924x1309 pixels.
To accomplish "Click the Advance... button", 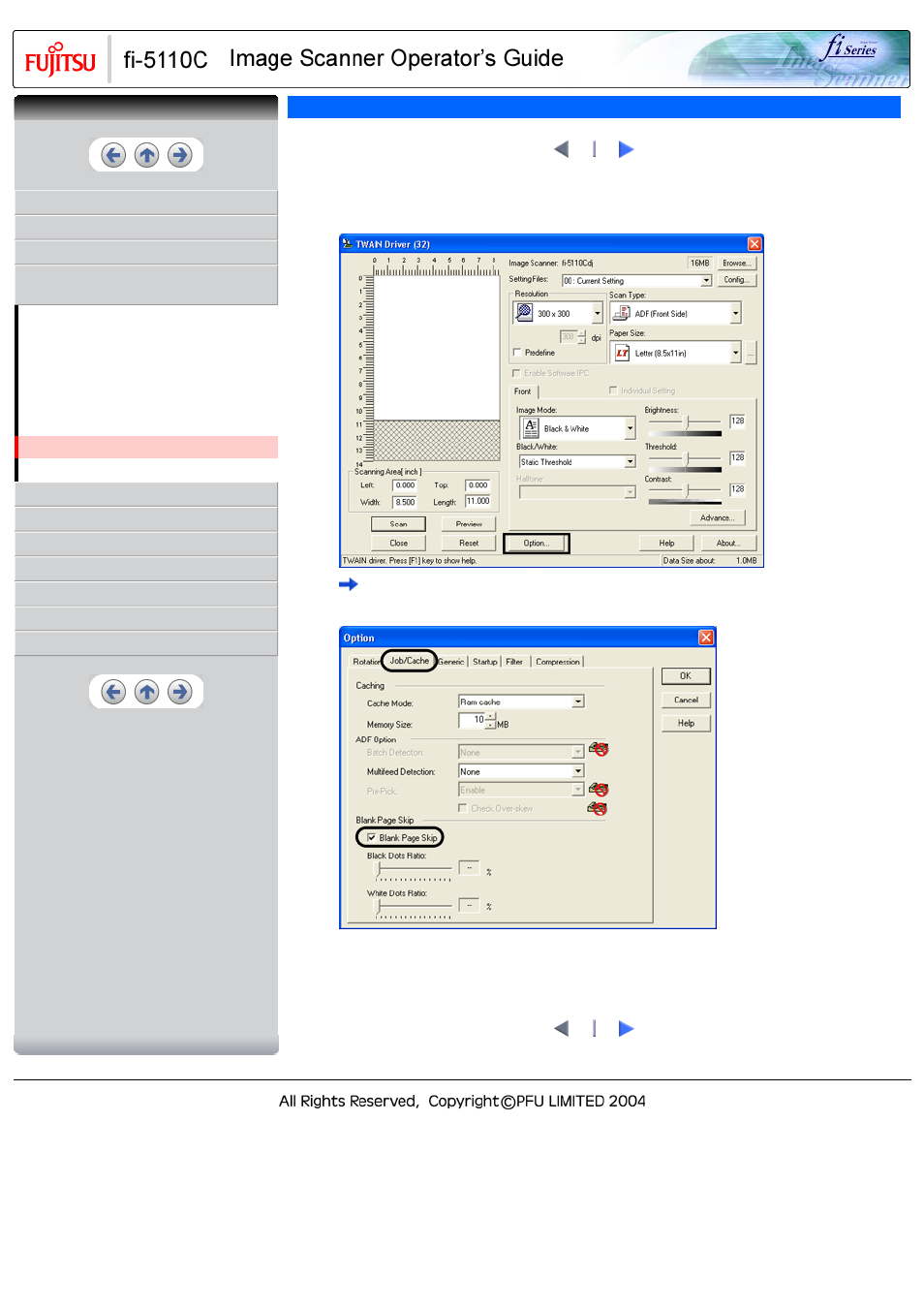I will (717, 517).
